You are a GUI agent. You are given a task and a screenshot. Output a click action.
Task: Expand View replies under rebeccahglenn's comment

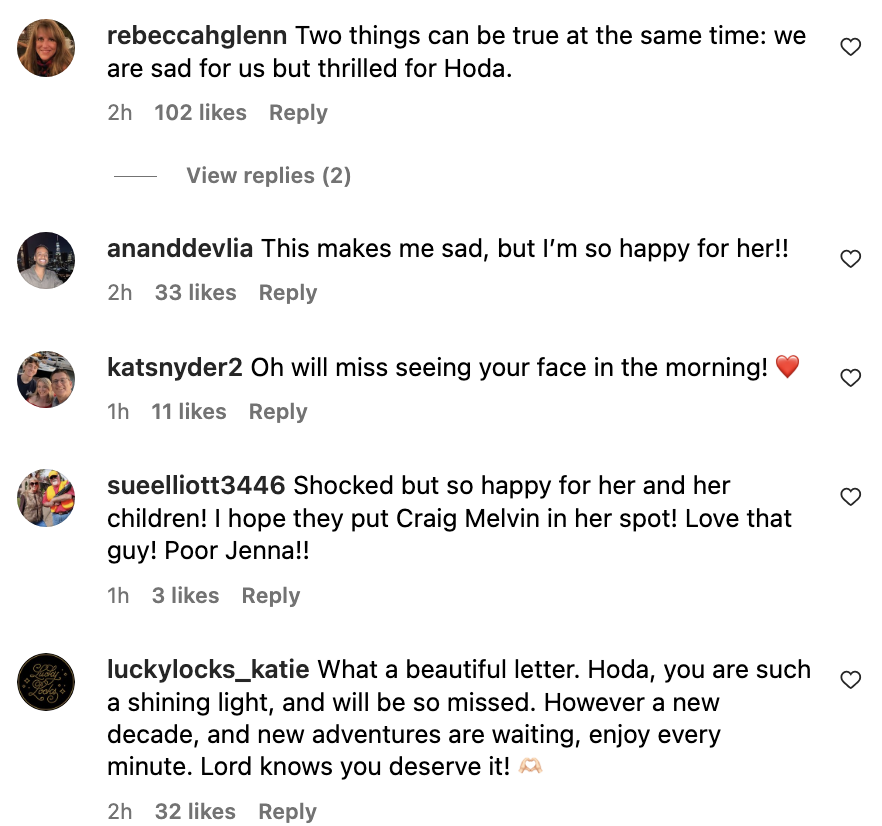pos(268,175)
